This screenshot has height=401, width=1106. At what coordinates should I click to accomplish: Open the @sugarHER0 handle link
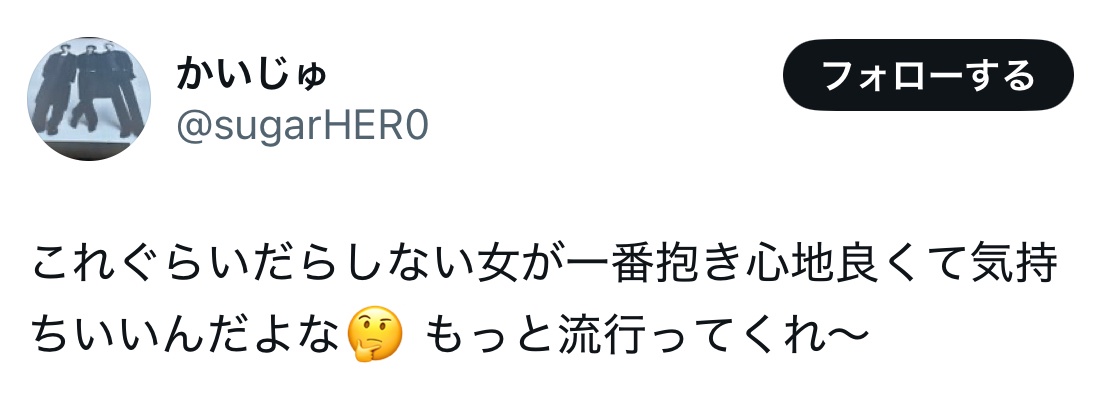click(302, 127)
